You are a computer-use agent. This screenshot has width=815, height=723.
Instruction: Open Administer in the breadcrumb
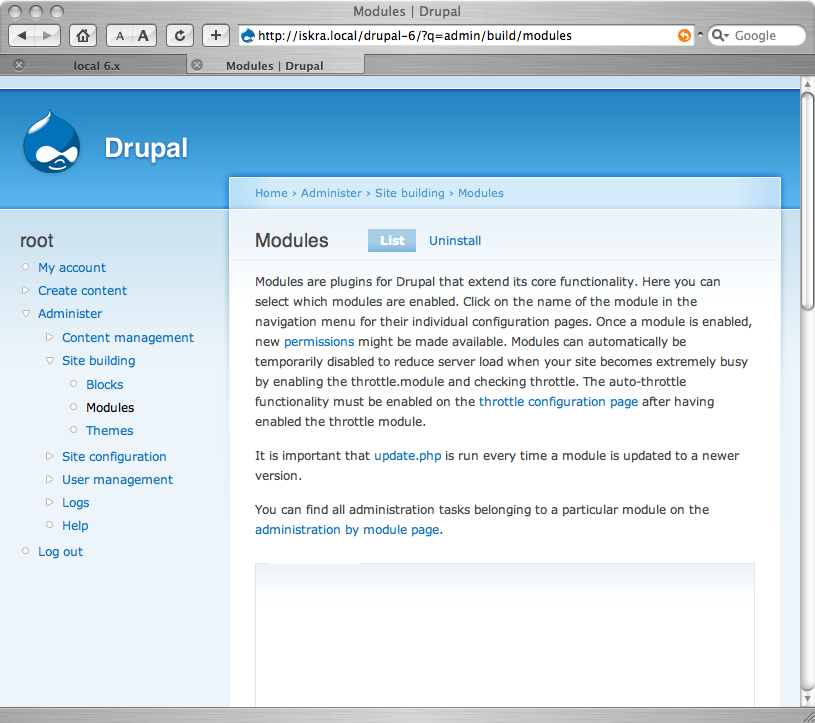331,193
